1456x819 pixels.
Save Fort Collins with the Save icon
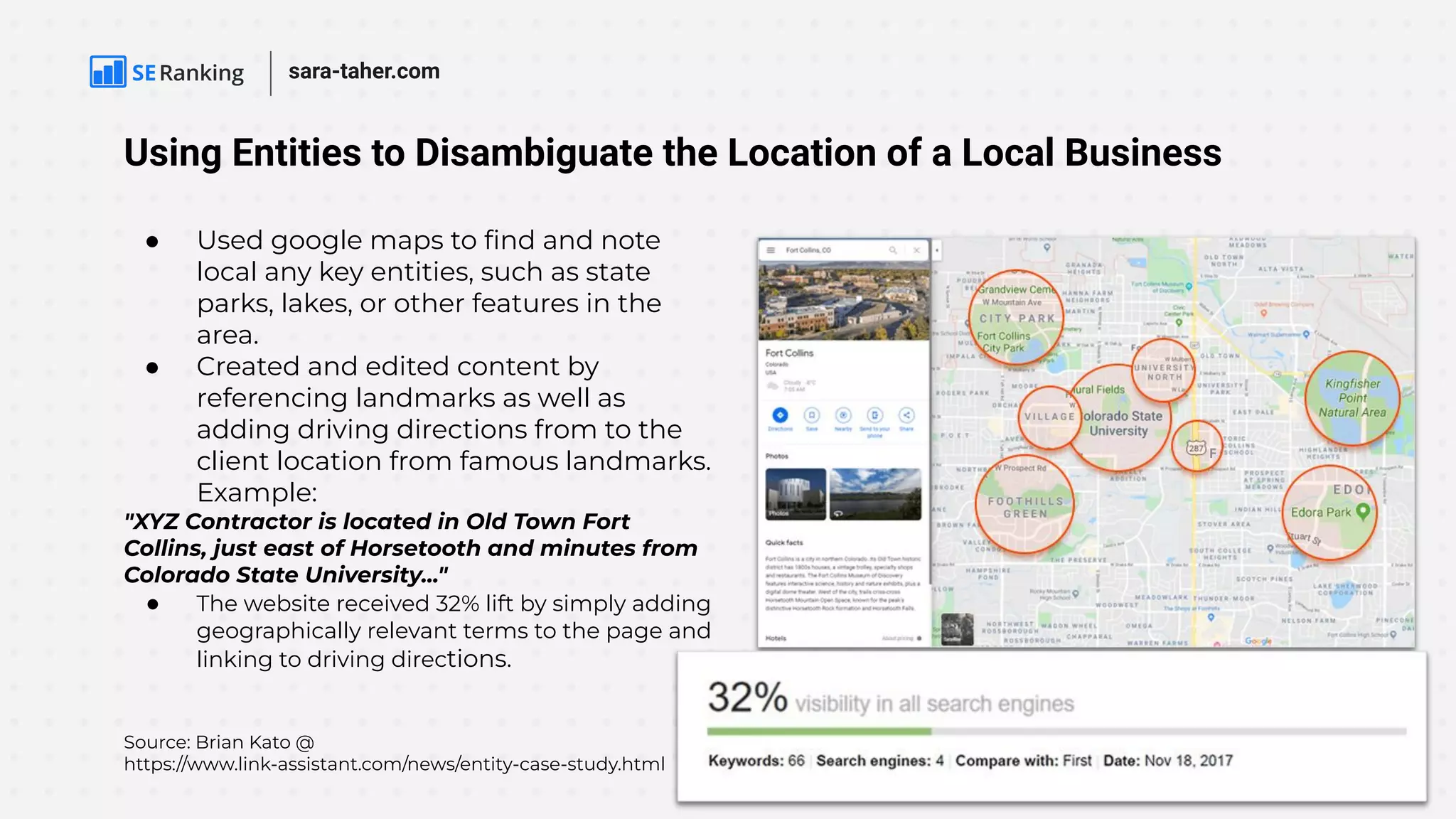click(811, 416)
